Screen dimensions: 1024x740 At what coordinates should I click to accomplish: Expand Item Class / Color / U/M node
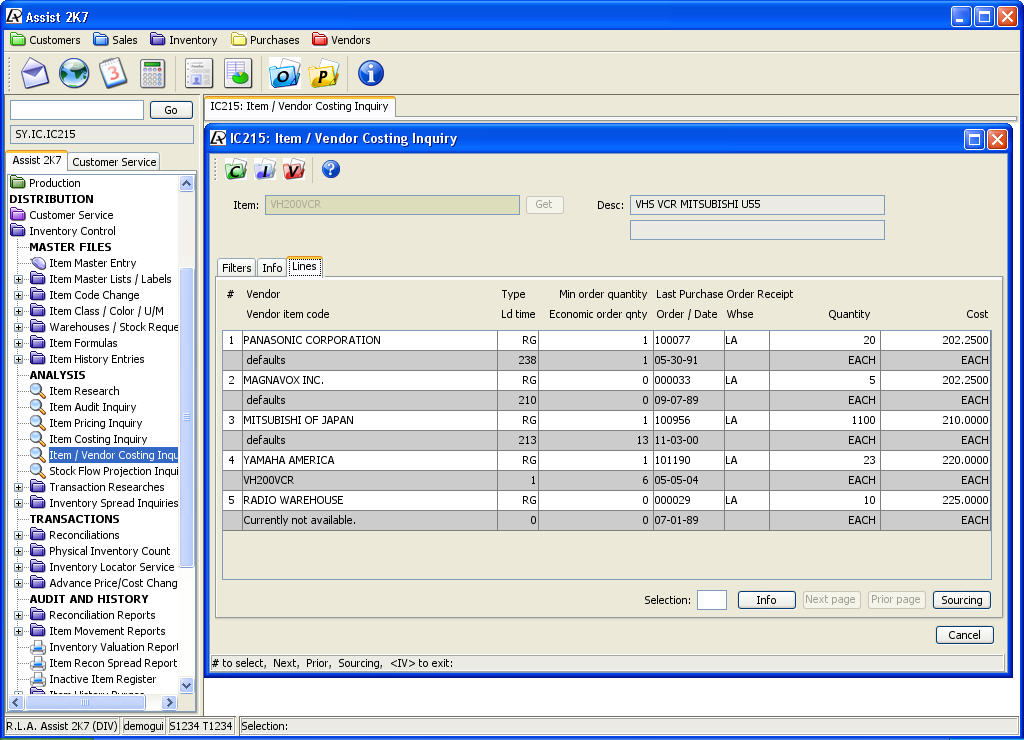18,312
